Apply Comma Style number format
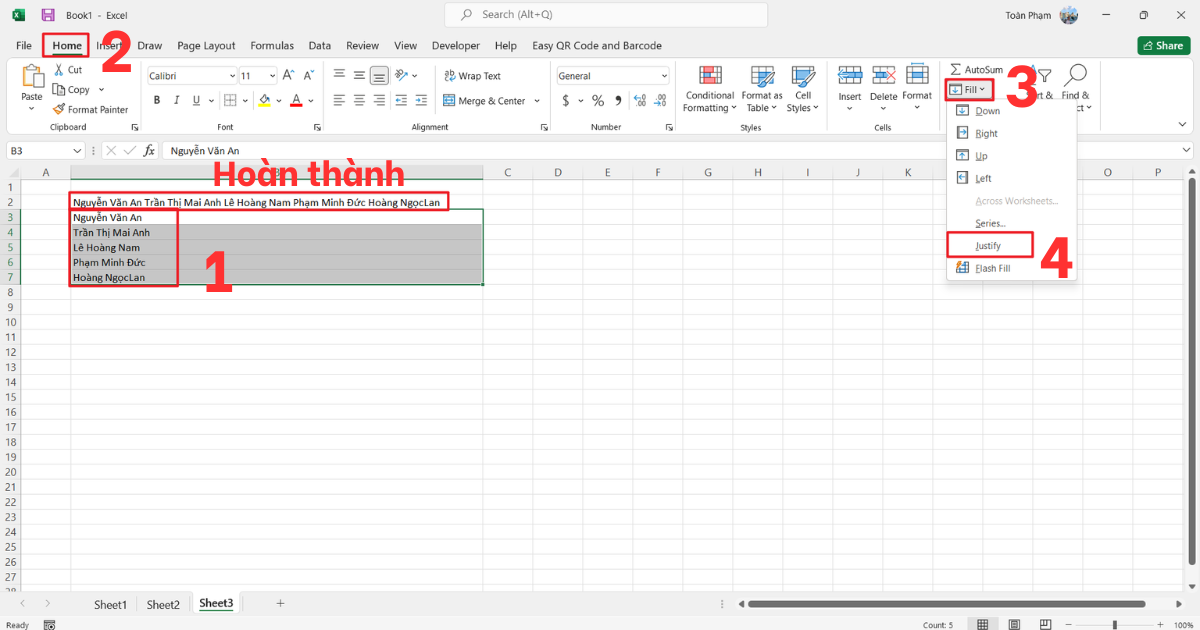 click(619, 100)
